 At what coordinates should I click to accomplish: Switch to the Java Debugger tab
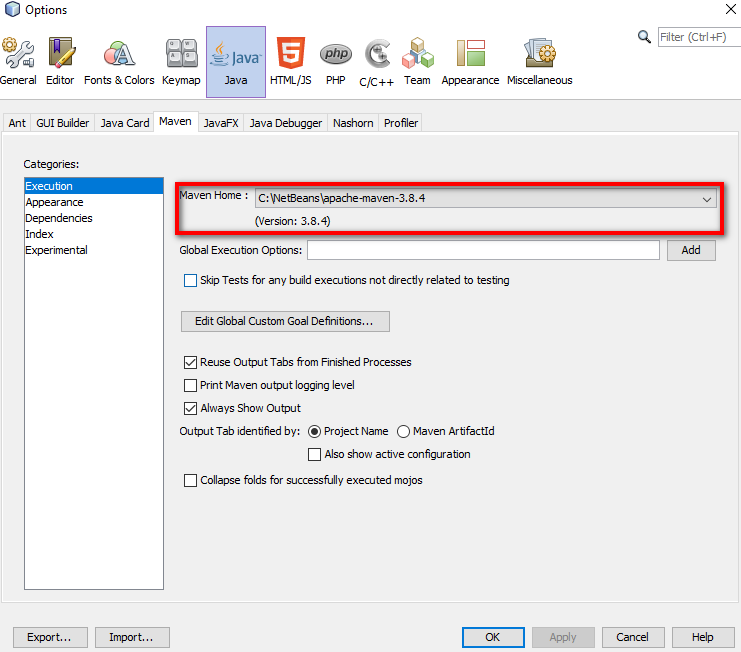click(286, 123)
